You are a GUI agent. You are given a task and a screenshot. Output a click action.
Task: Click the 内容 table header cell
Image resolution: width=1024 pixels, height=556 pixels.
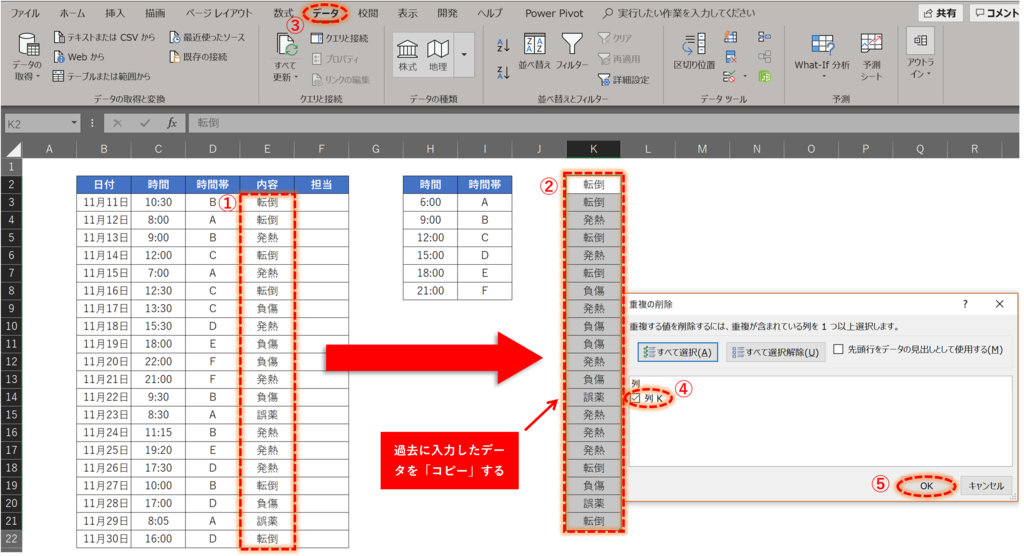coord(267,185)
